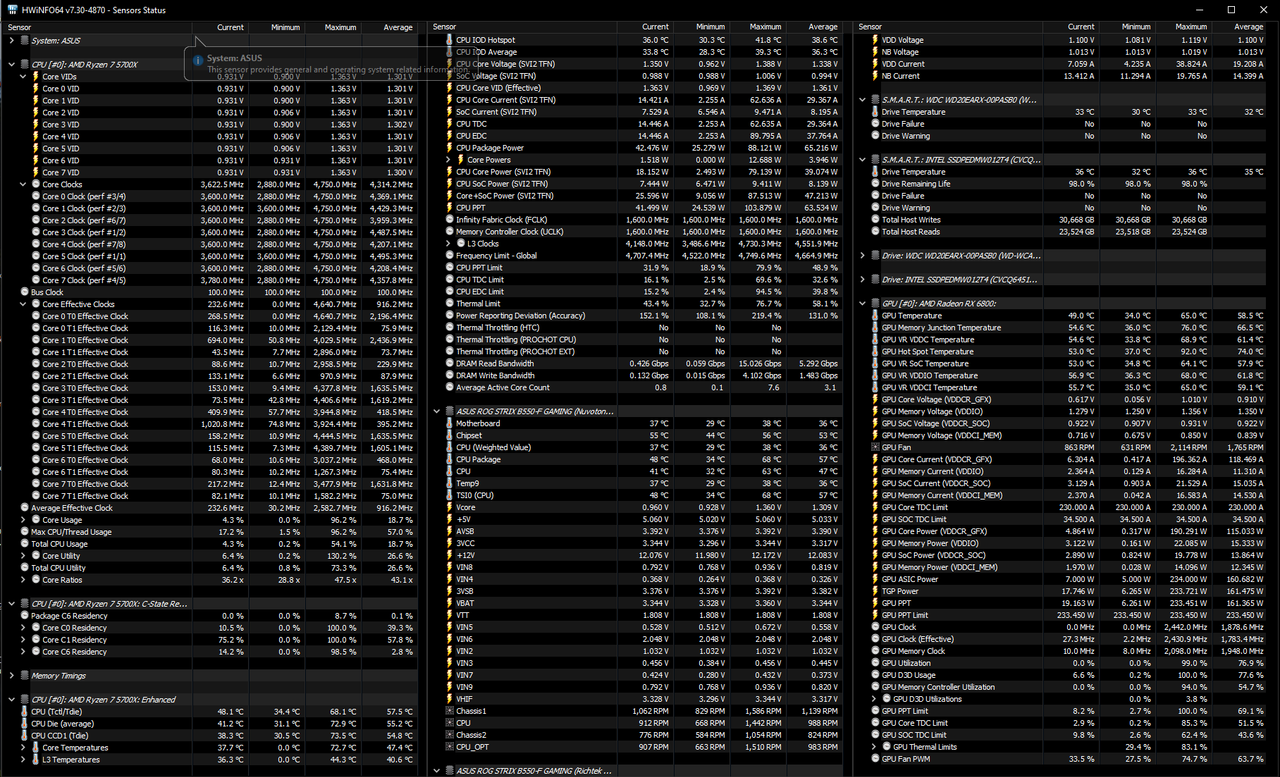1280x777 pixels.
Task: Expand the Core C0 Residency node
Action: pyautogui.click(x=23, y=628)
